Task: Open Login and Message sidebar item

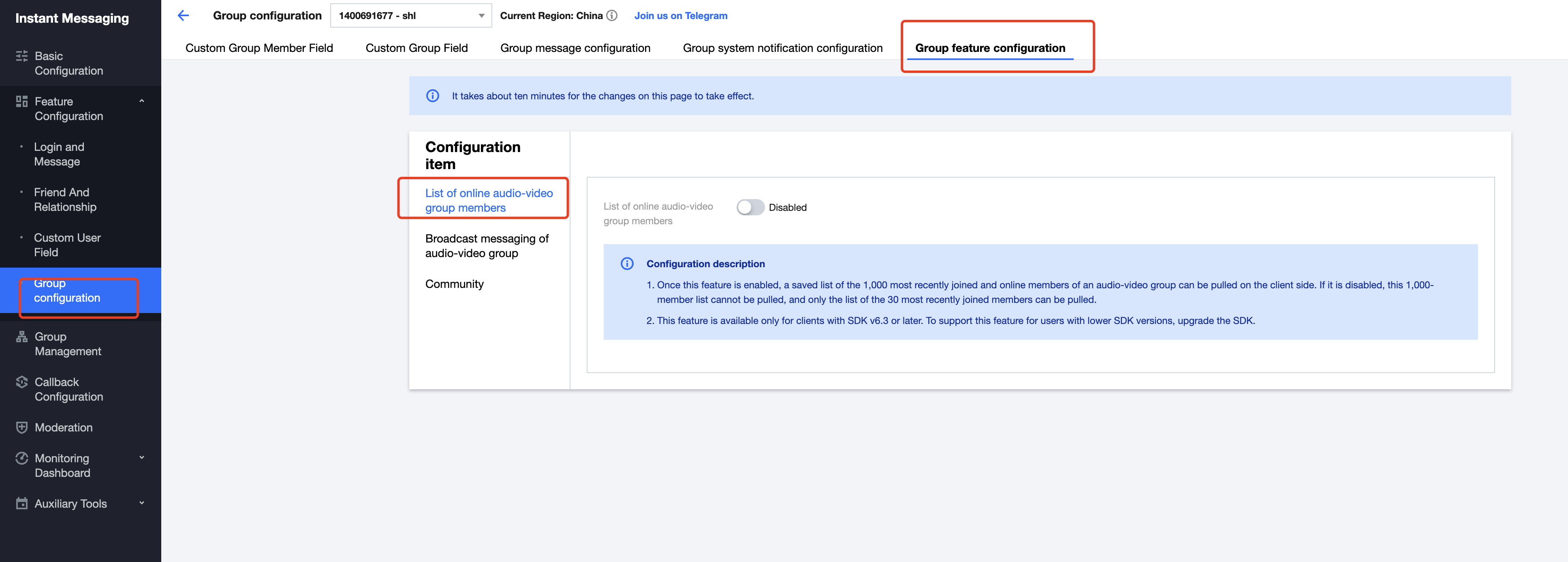Action: (x=59, y=154)
